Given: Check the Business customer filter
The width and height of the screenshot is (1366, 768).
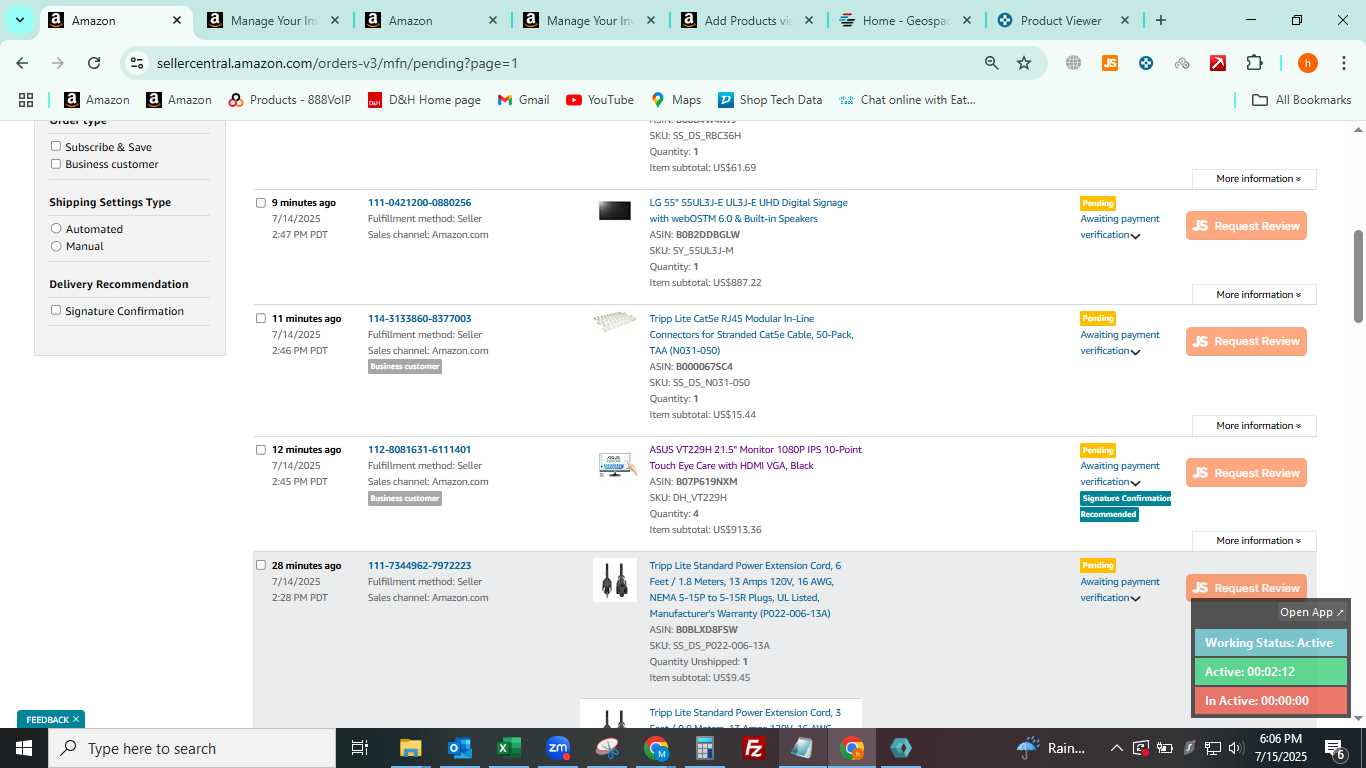Looking at the screenshot, I should pyautogui.click(x=56, y=164).
